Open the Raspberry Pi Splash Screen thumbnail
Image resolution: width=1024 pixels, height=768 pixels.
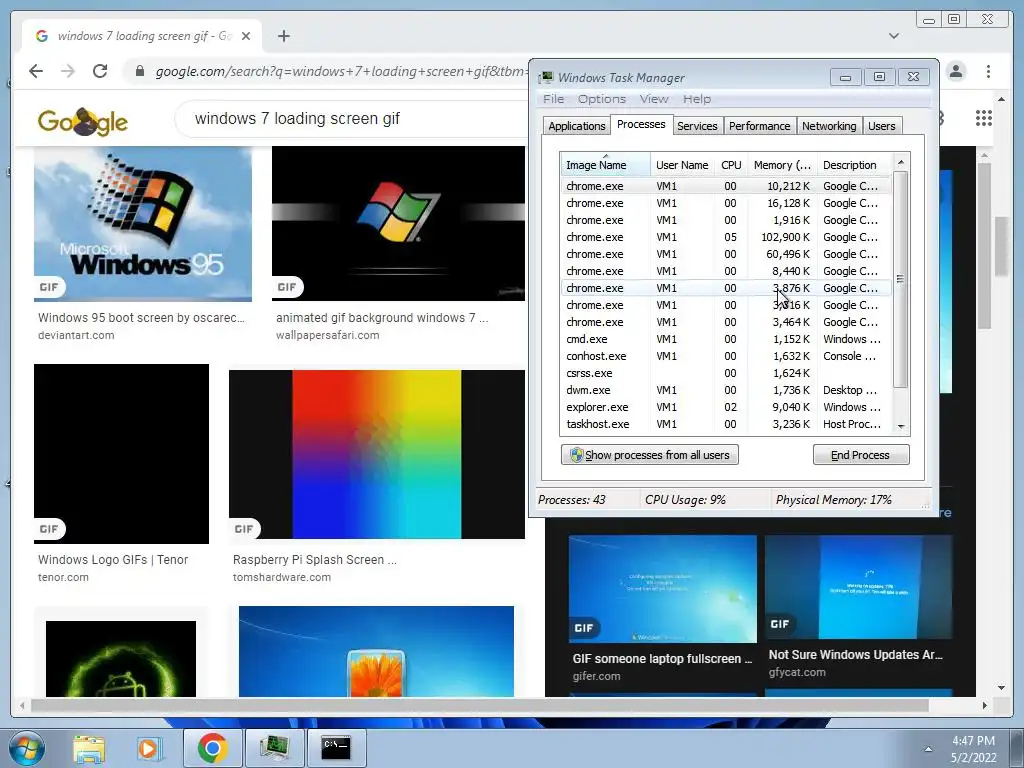[x=377, y=455]
